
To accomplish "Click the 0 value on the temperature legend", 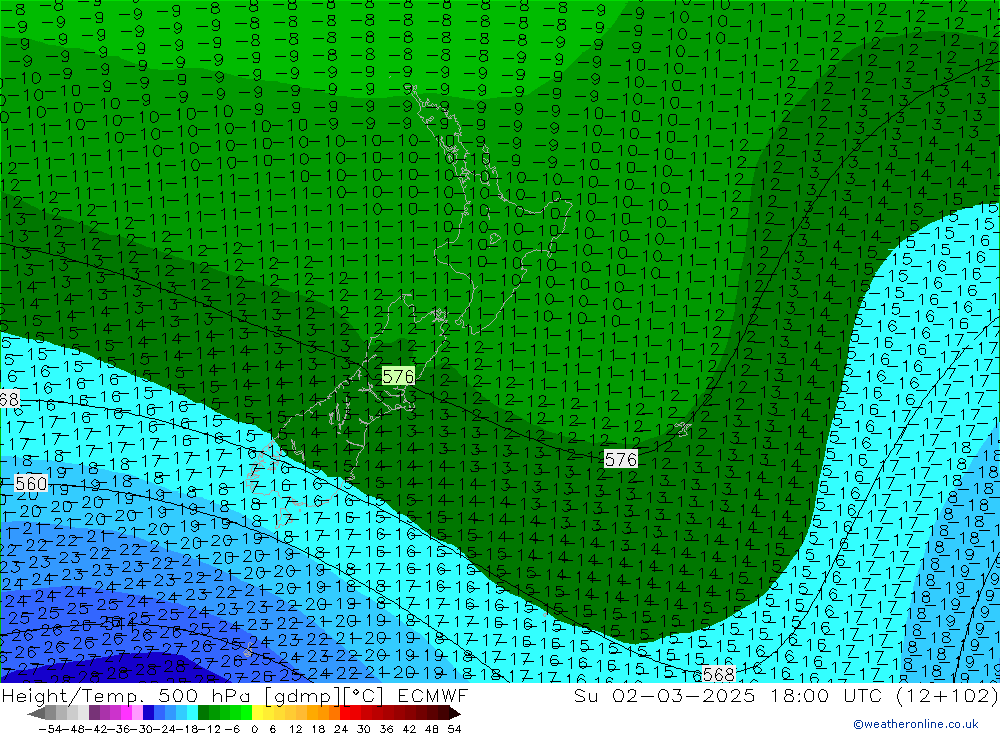I will tap(254, 729).
